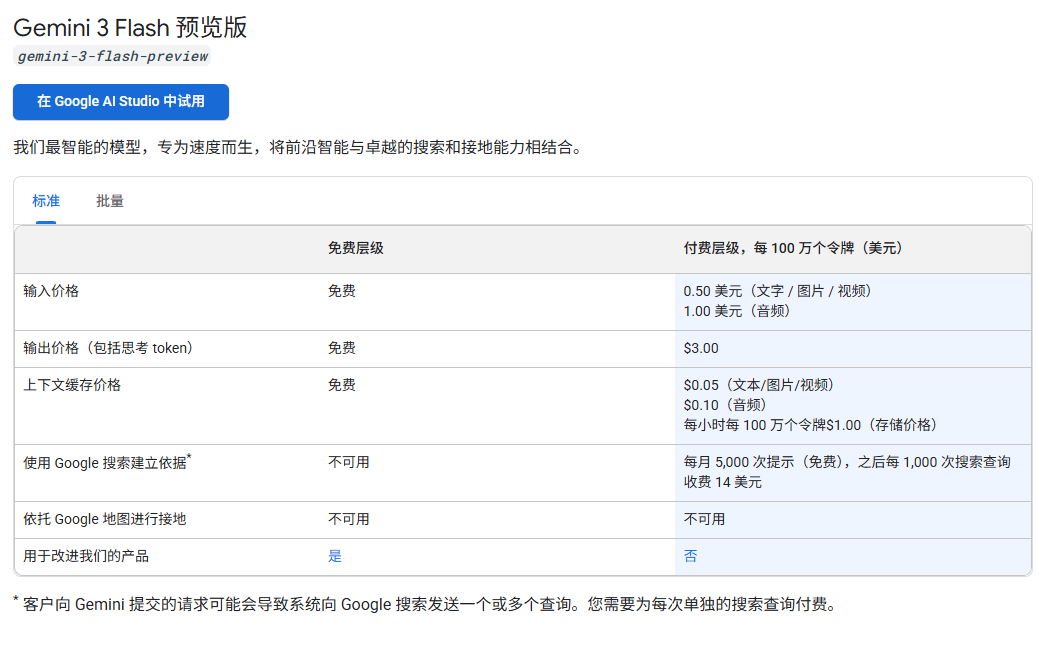Click 不可用 in paid tier Google 地图 row
Screen dimensions: 1049x651
[x=704, y=519]
